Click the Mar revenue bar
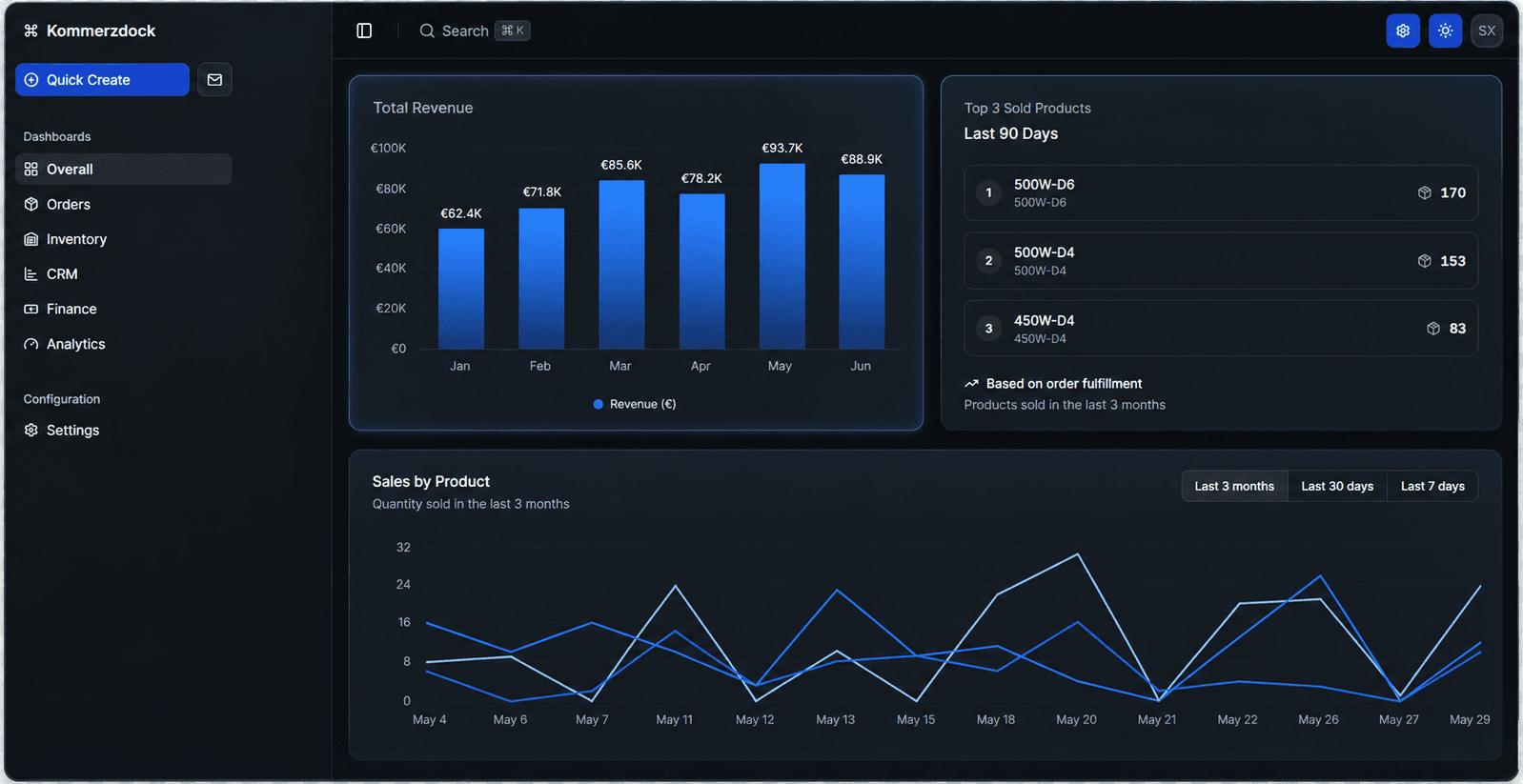 click(621, 265)
